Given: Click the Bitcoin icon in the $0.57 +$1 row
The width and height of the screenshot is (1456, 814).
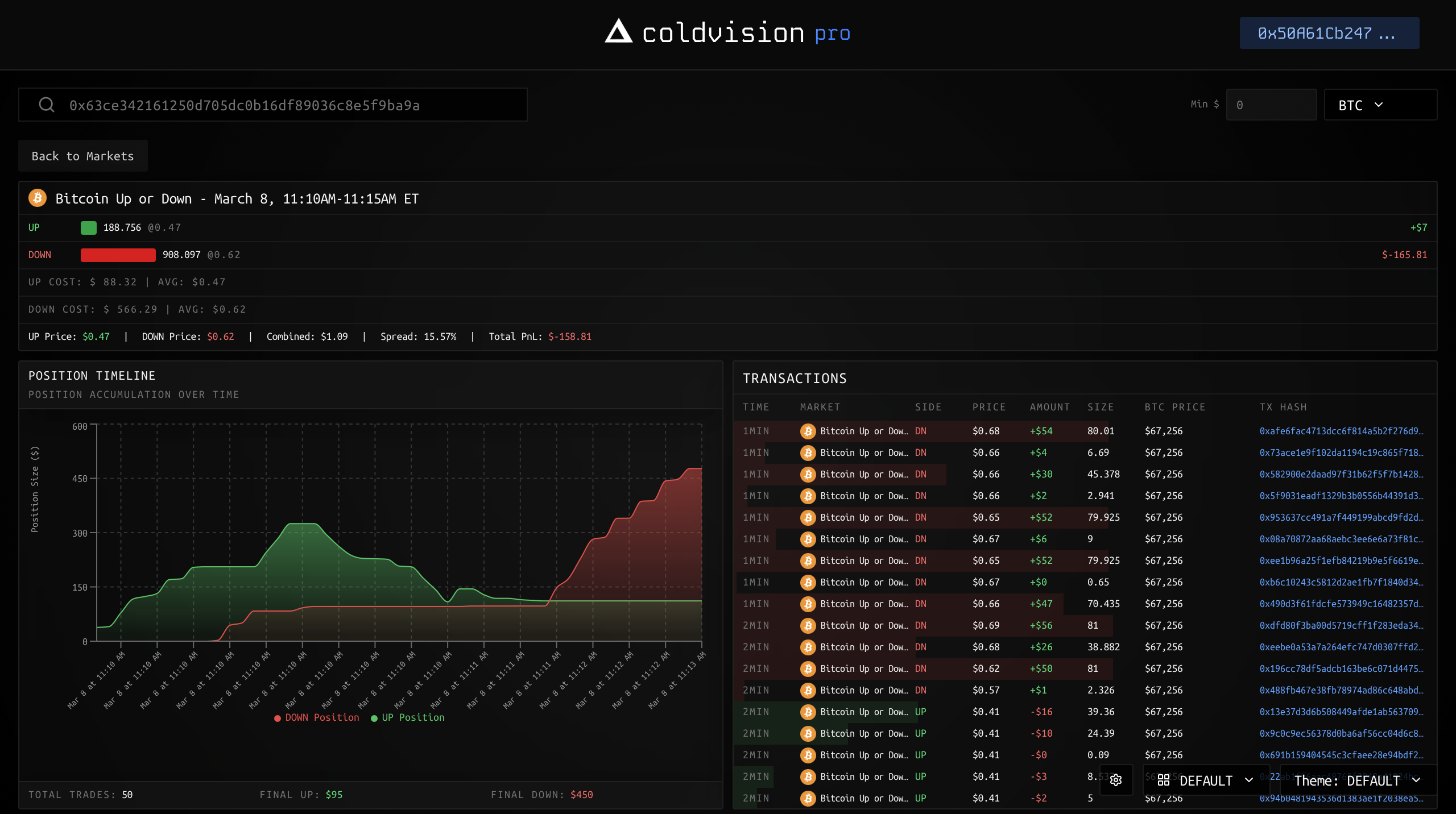Looking at the screenshot, I should [x=808, y=690].
